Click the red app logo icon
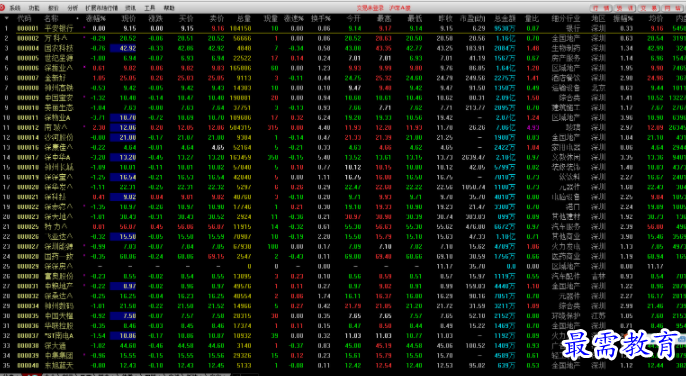Image resolution: width=686 pixels, height=376 pixels. click(x=3, y=7)
